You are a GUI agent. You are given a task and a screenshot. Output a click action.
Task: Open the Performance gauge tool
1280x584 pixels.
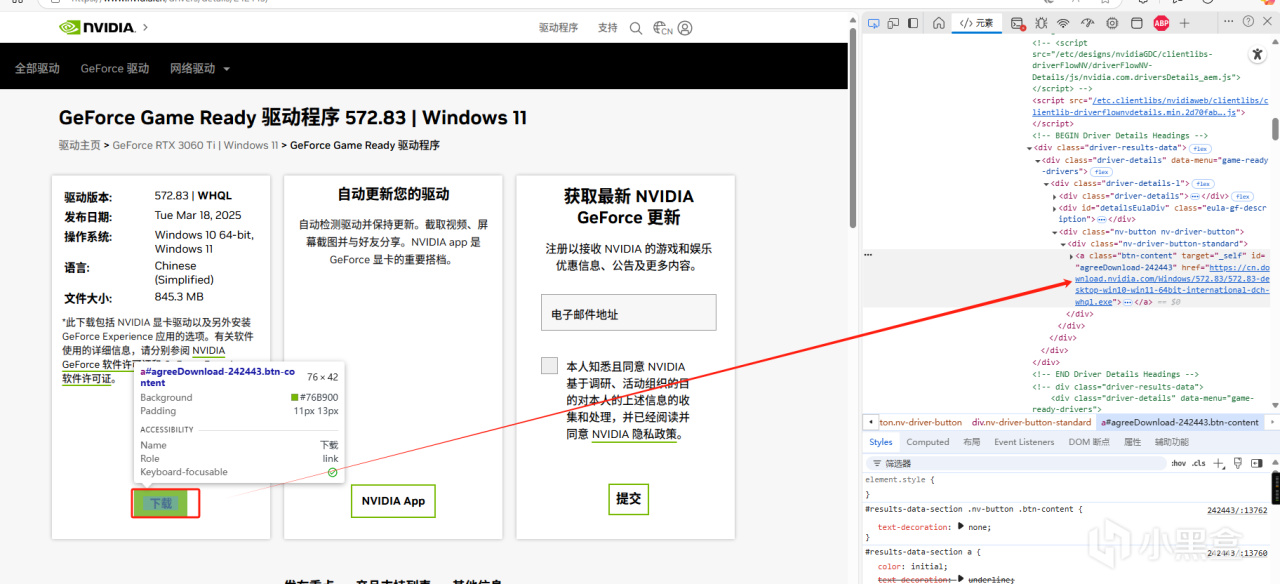point(1088,23)
